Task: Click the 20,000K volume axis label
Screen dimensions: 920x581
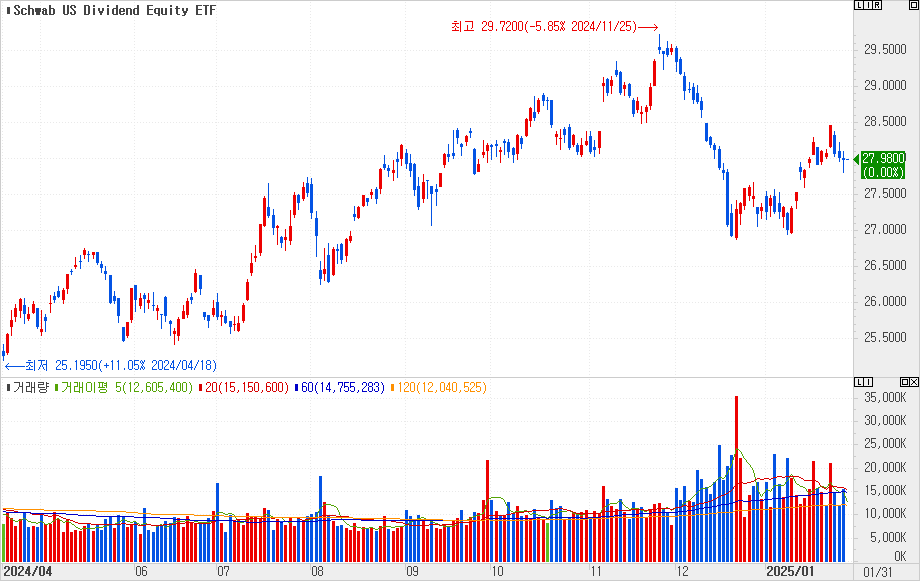Action: (885, 467)
